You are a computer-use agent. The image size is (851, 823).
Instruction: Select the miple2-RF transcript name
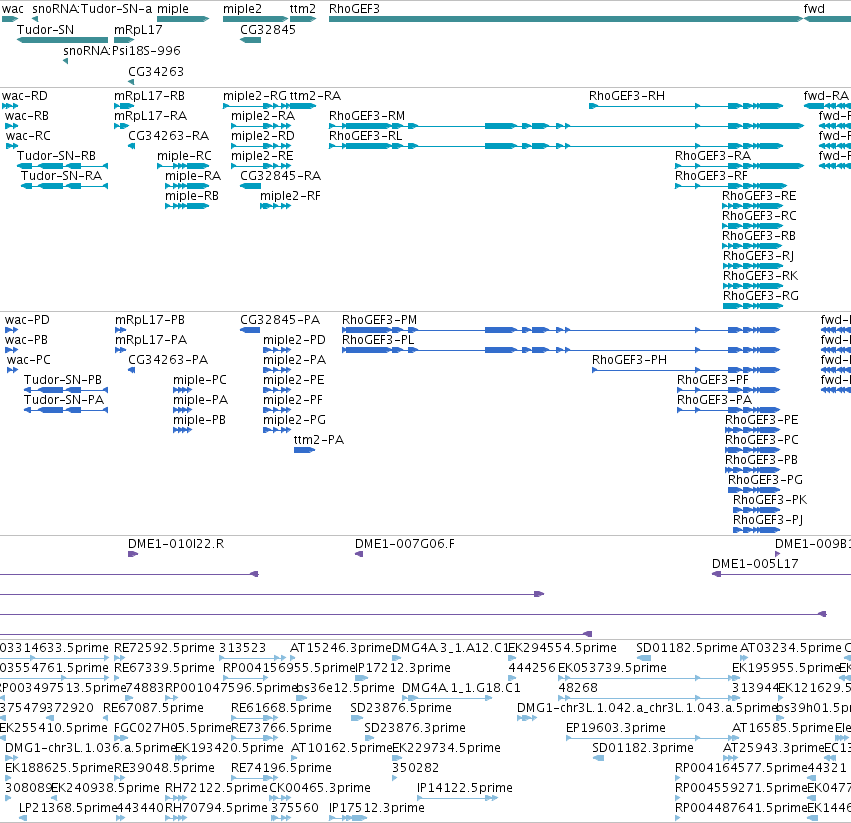tap(290, 195)
